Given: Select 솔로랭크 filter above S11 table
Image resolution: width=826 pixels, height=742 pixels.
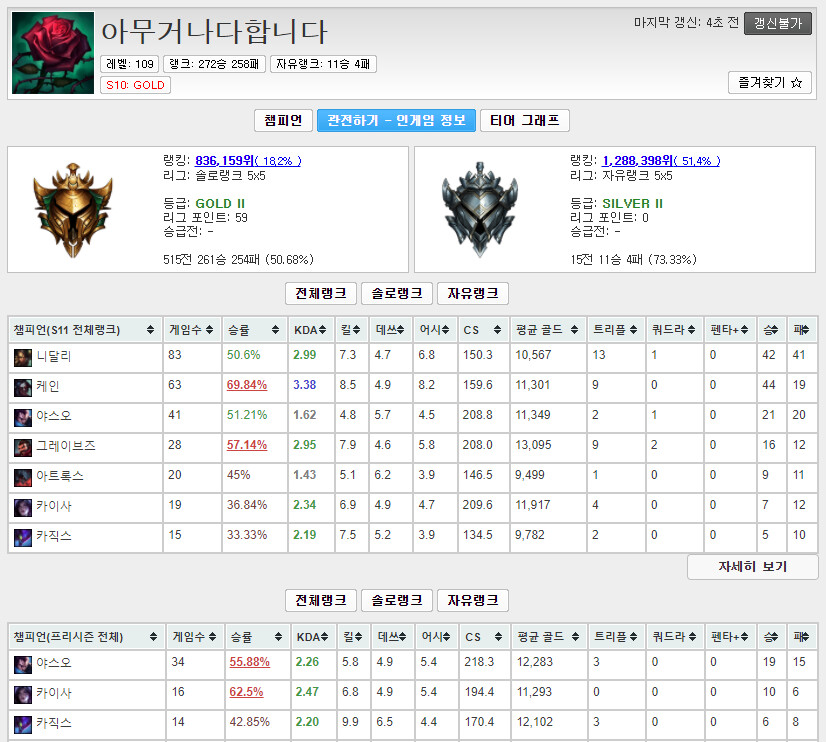Looking at the screenshot, I should click(x=397, y=293).
